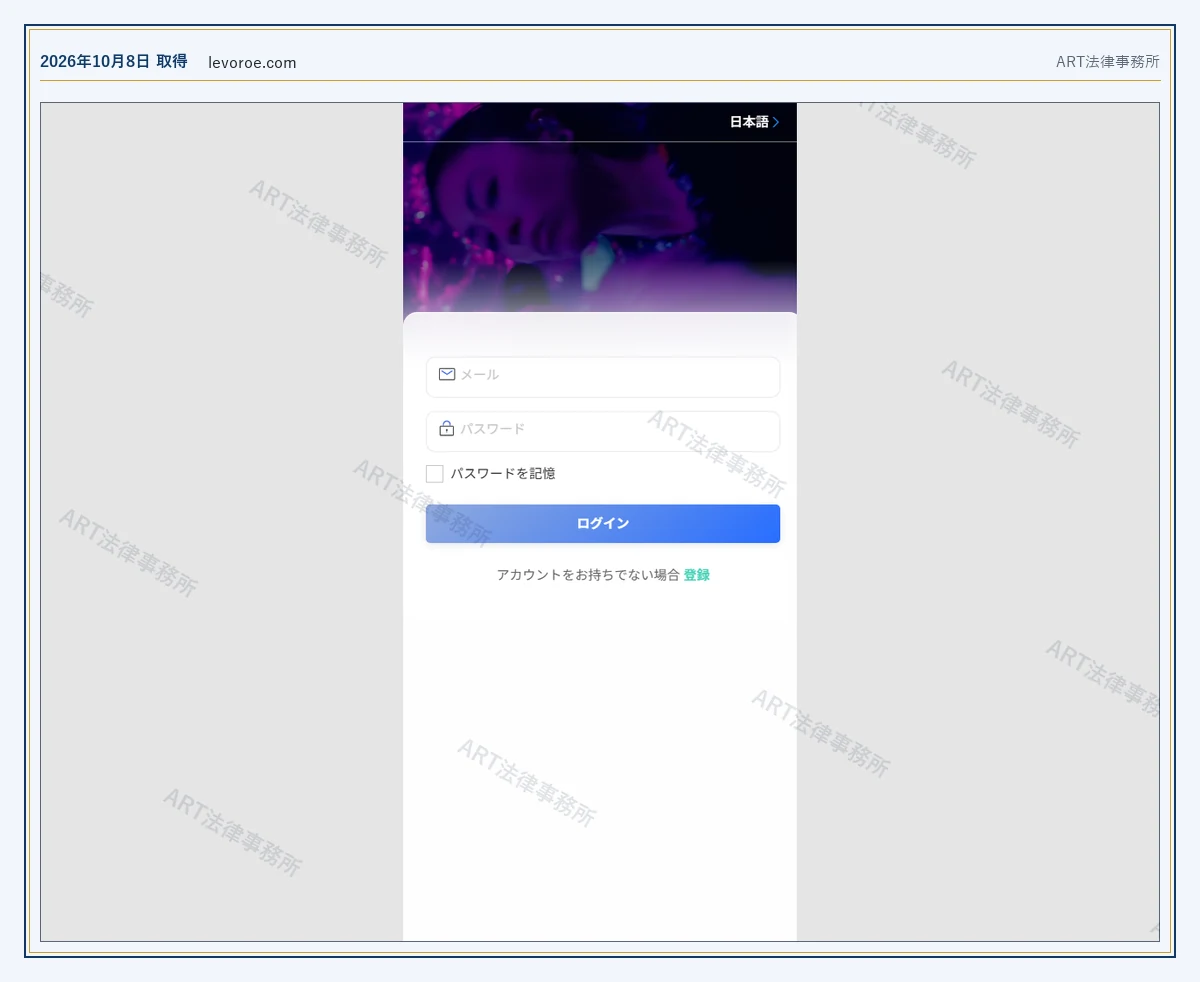Screen dimensions: 1200x982
Task: Focus the パスワード input field
Action: pyautogui.click(x=603, y=431)
